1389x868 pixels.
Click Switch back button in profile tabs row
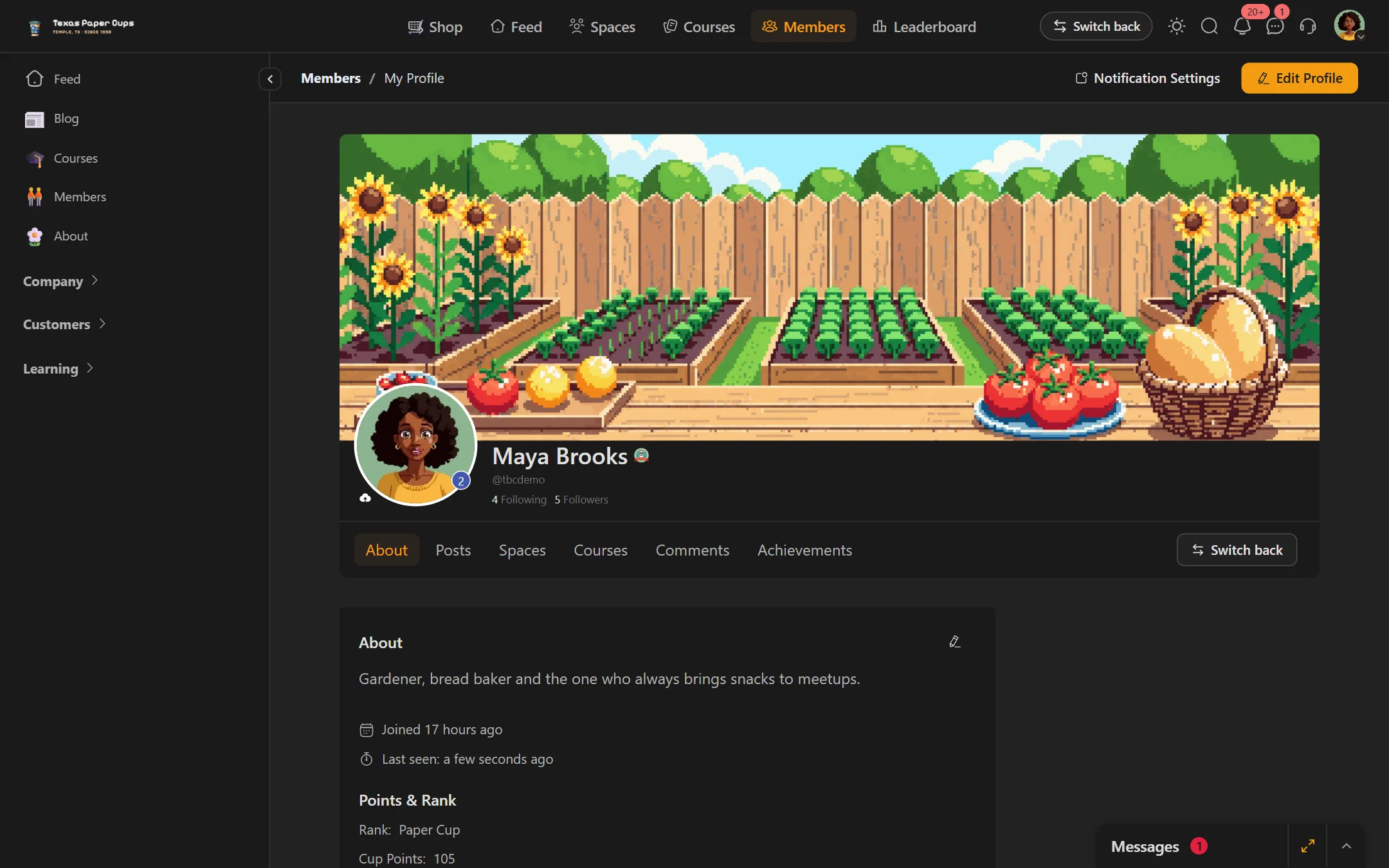tap(1237, 550)
